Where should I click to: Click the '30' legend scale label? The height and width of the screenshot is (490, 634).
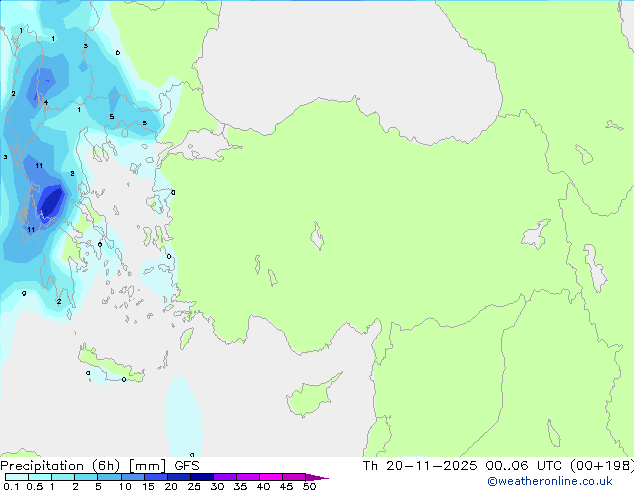[x=217, y=486]
